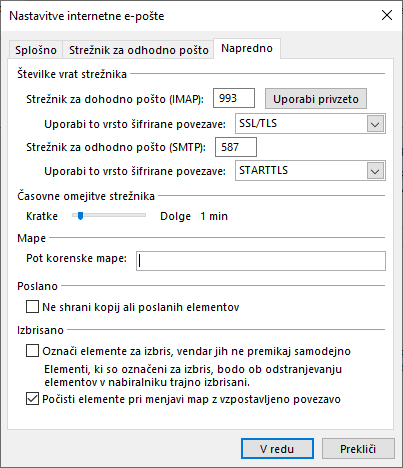The height and width of the screenshot is (468, 403).
Task: Check Označi elemente za izbris checkbox
Action: pos(32,351)
